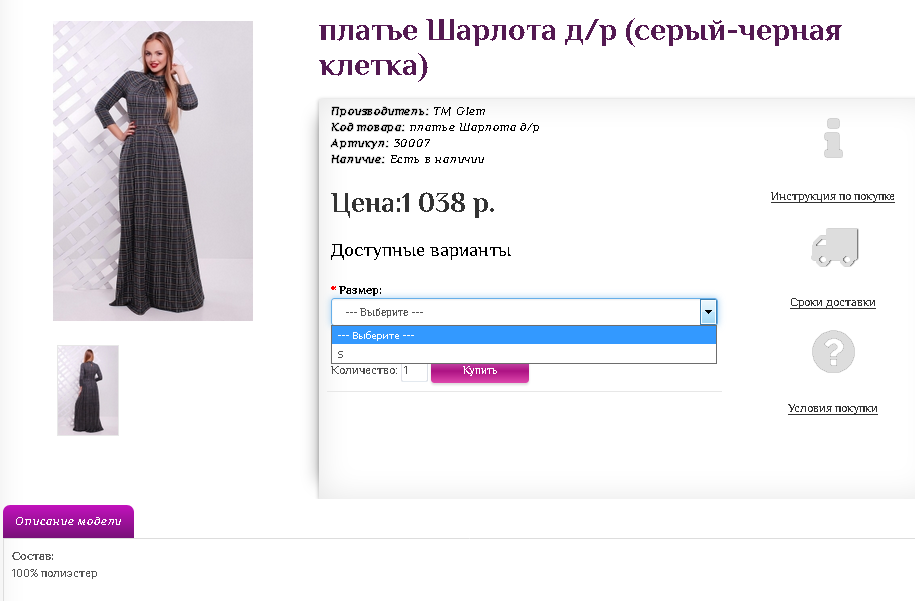The image size is (915, 601).
Task: Open the Условия покупки link
Action: pos(833,408)
